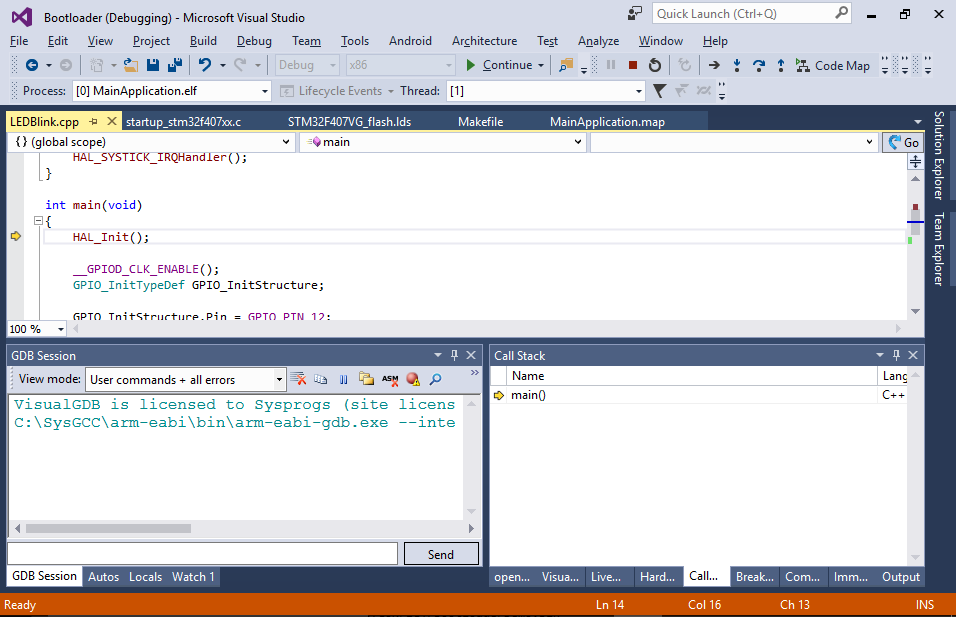Screen dimensions: 956x617
Task: Click the Visual Studio logo icon
Action: point(22,16)
